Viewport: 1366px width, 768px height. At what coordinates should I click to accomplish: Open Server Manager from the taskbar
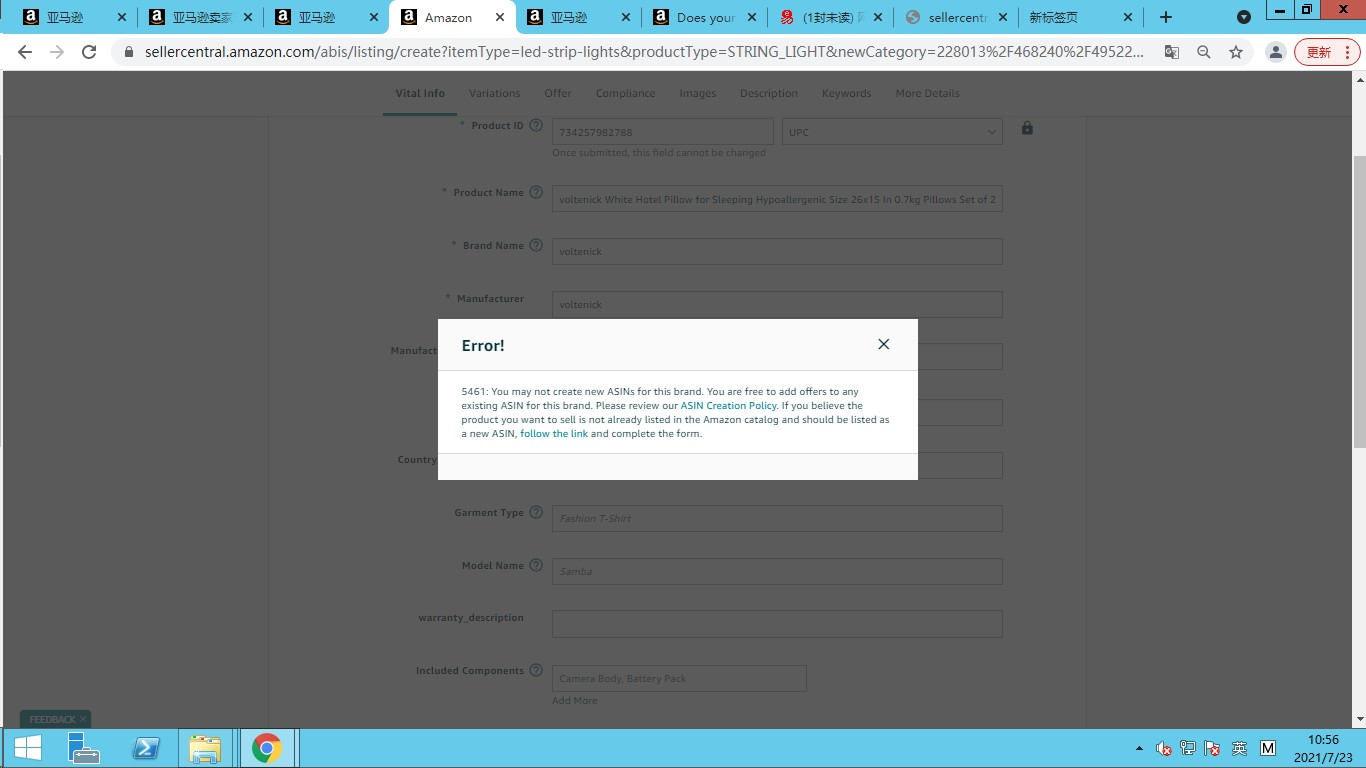point(83,748)
